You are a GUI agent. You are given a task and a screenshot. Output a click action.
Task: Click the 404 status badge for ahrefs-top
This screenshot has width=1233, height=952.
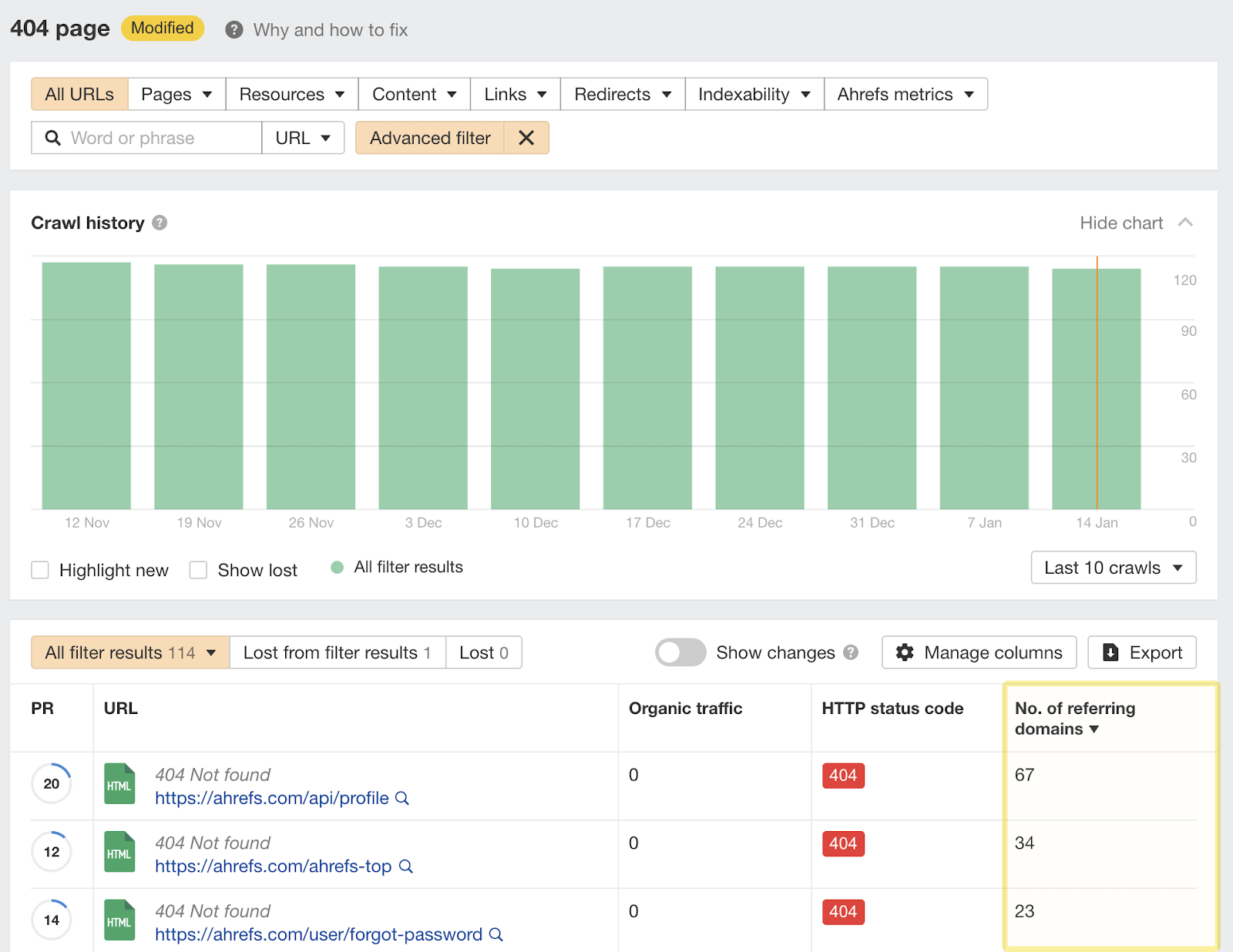(843, 844)
